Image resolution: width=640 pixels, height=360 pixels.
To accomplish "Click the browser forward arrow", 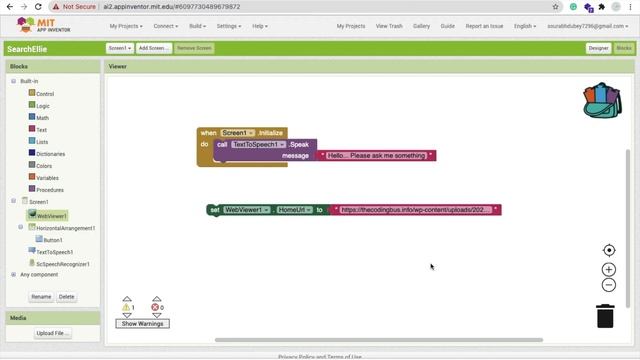I will pos(24,7).
